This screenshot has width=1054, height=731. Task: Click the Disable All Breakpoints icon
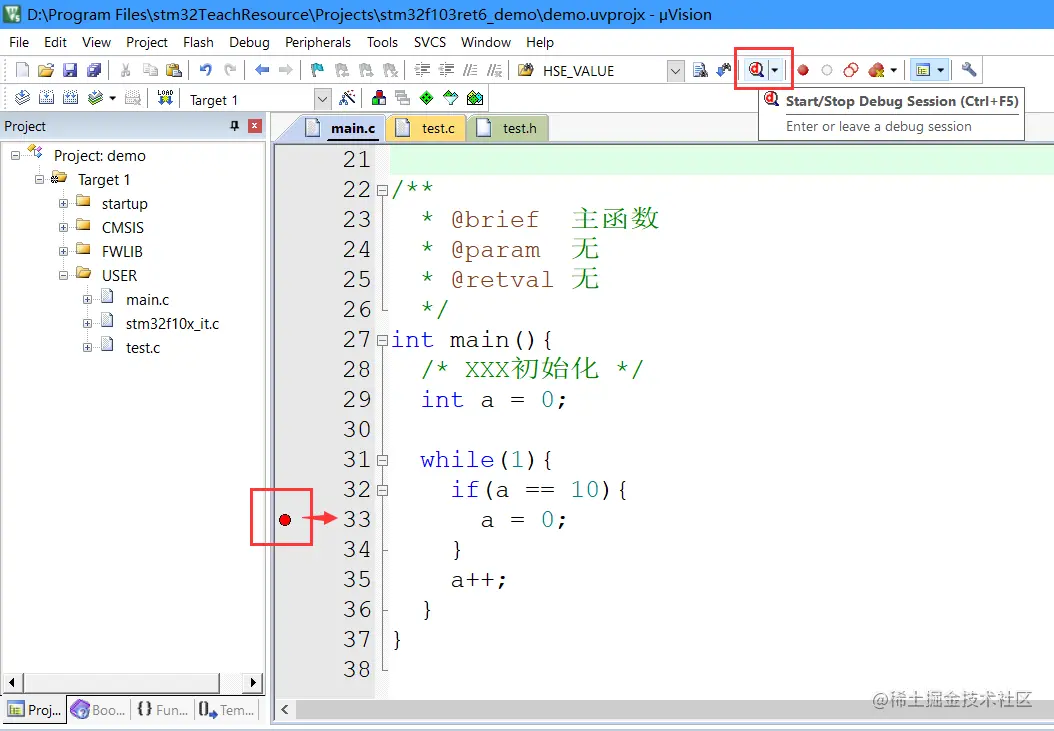pos(851,70)
